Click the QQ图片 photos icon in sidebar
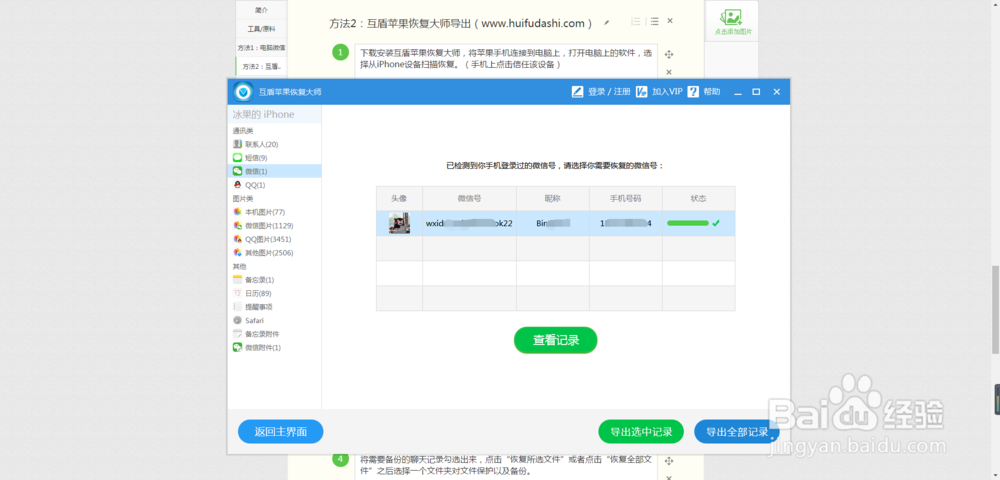The width and height of the screenshot is (1000, 480). (237, 239)
